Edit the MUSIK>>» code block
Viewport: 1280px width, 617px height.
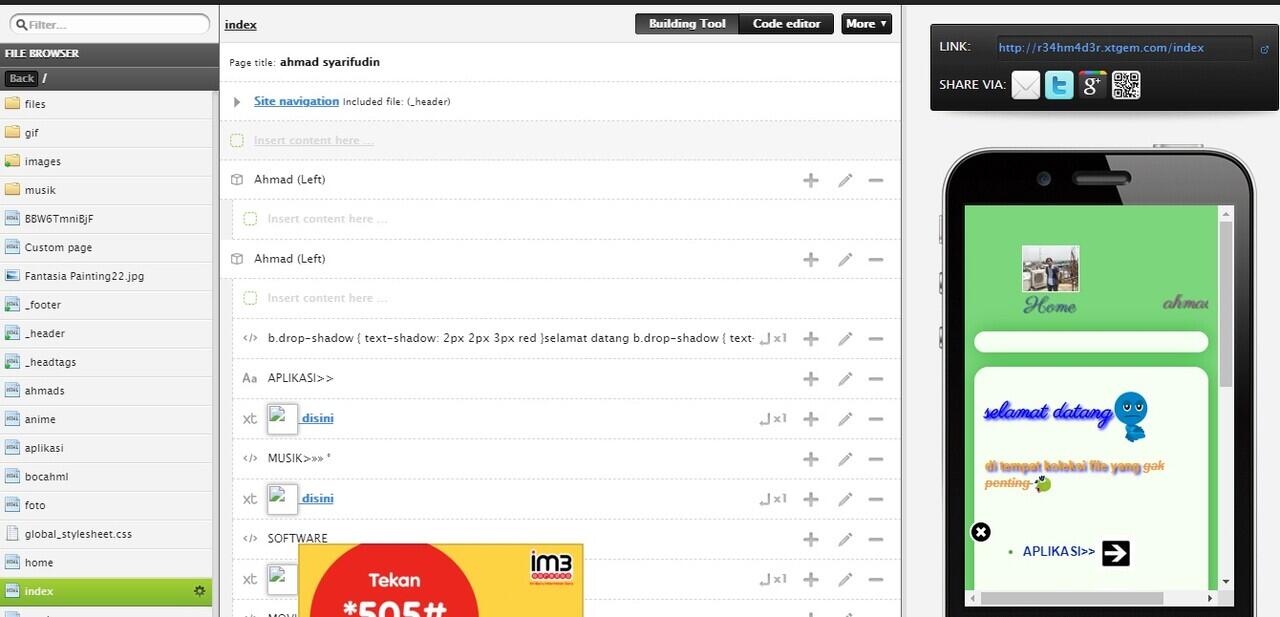pos(845,459)
